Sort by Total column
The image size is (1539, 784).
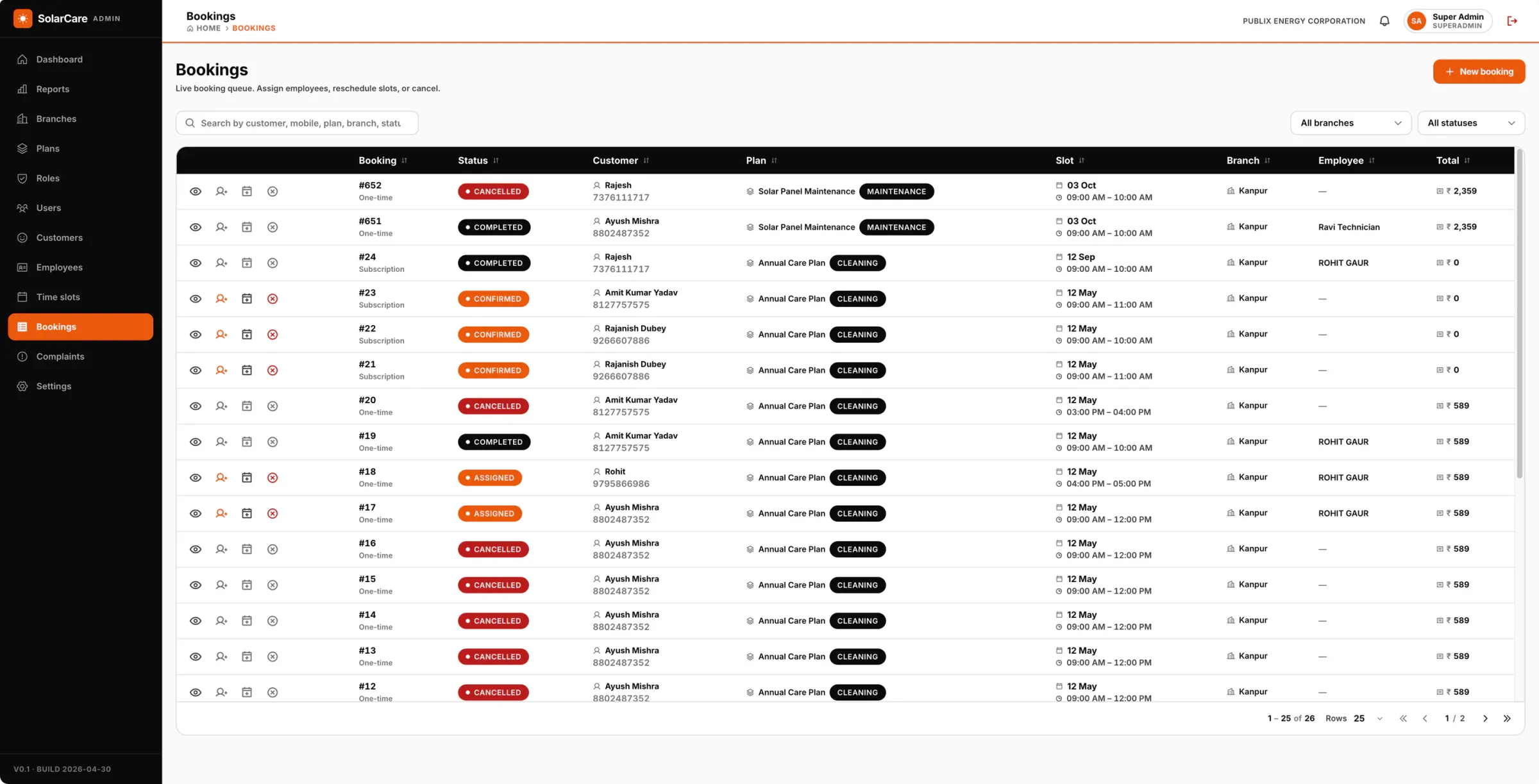pos(1453,160)
